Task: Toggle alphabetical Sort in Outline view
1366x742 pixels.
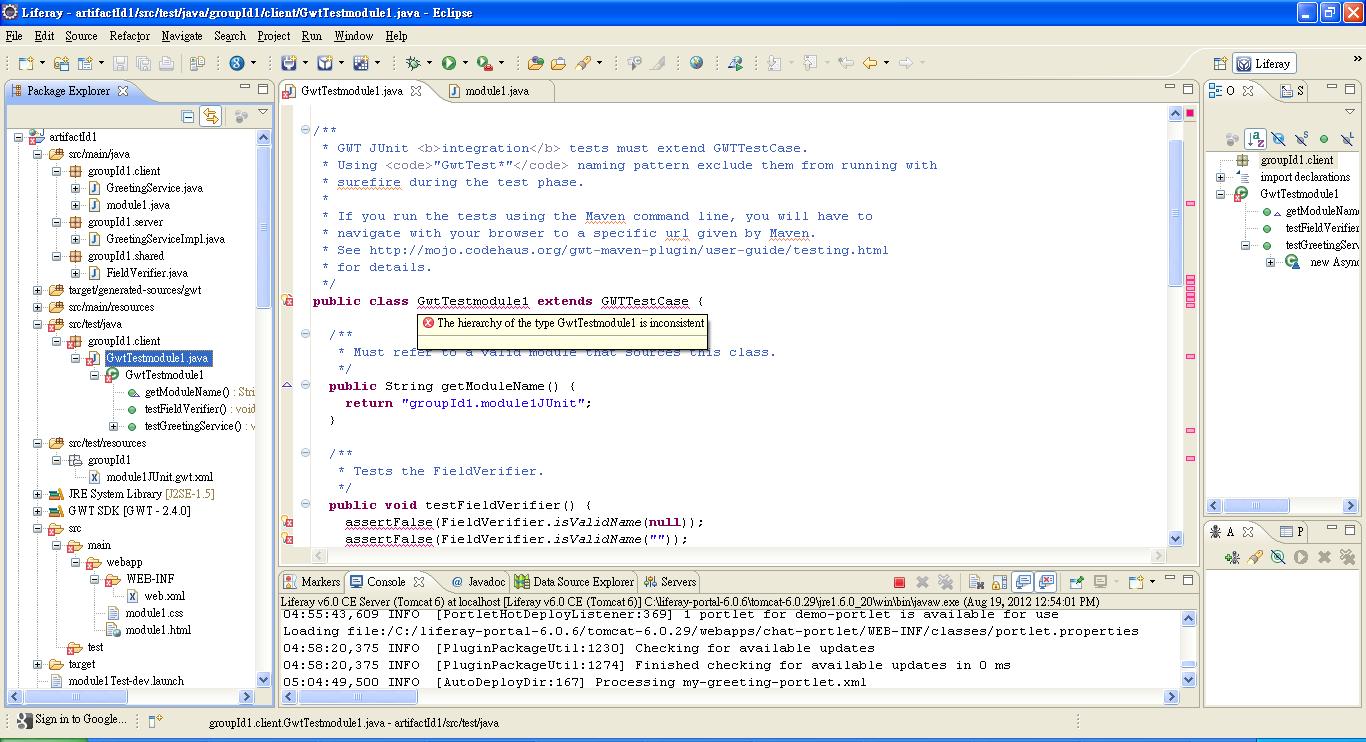Action: (1255, 139)
